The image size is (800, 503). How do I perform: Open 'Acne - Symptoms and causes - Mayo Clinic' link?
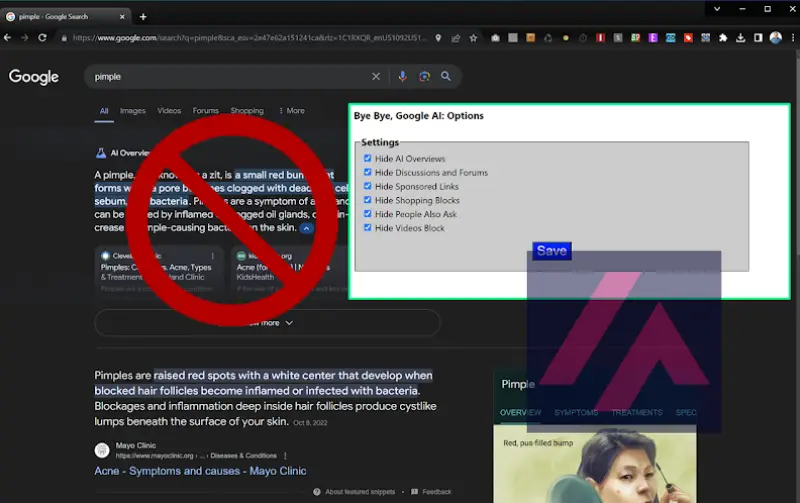click(200, 471)
